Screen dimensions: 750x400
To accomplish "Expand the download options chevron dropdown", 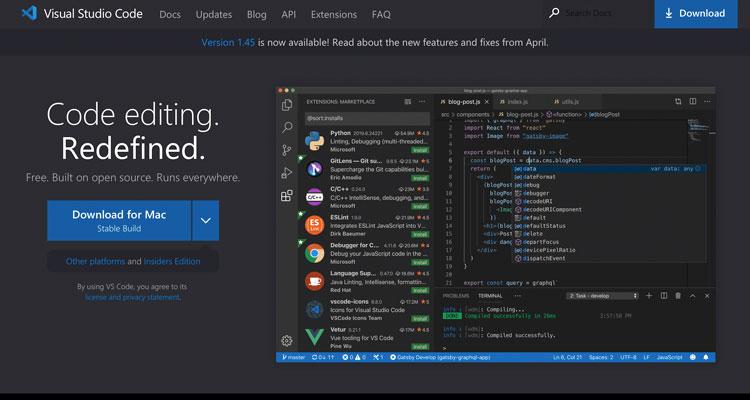I will 206,221.
